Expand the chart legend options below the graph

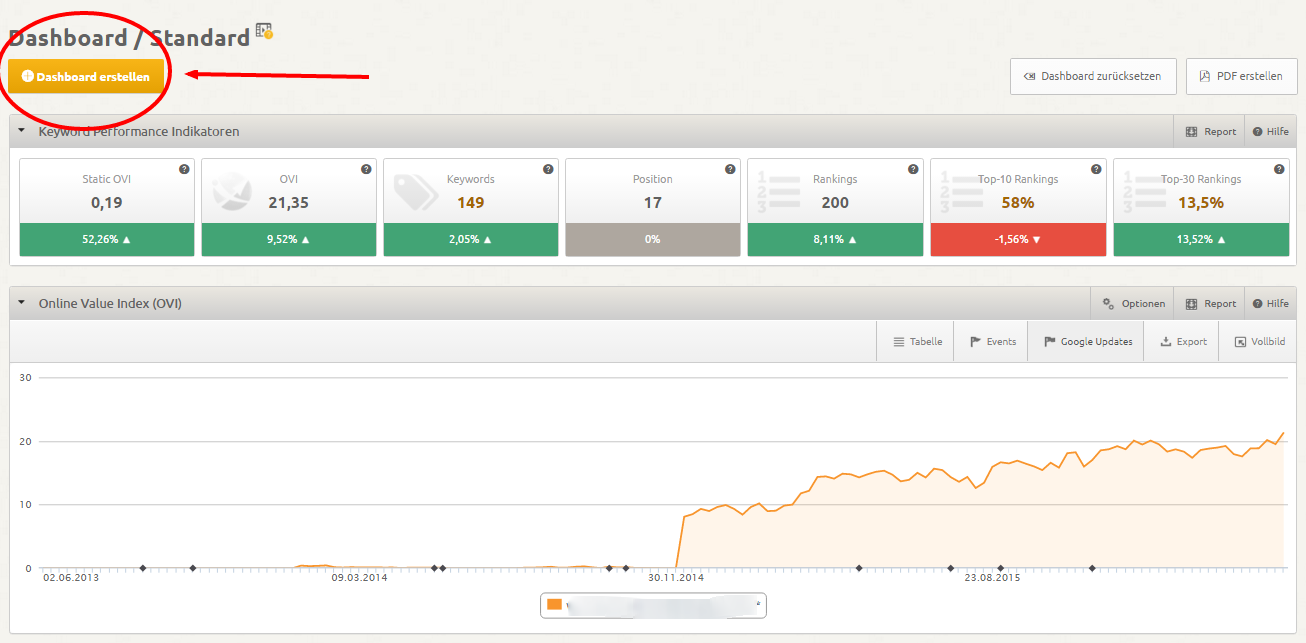coord(757,605)
